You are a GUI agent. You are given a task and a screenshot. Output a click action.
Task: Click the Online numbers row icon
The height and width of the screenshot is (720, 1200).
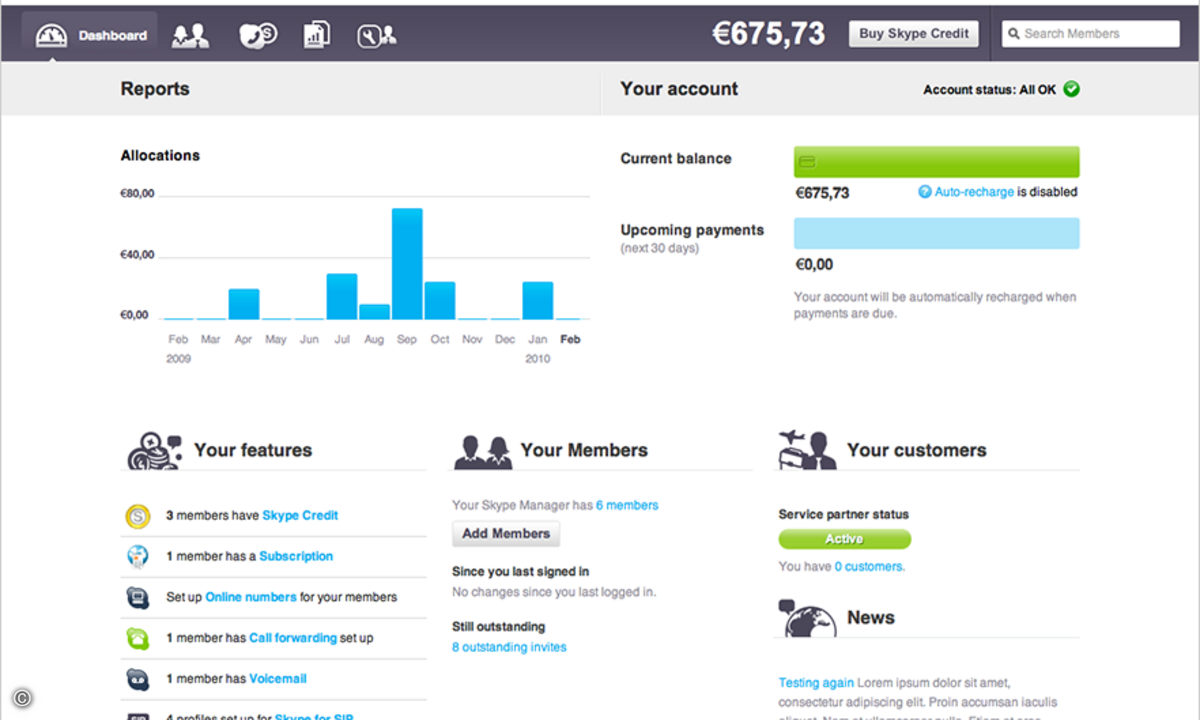(x=137, y=598)
